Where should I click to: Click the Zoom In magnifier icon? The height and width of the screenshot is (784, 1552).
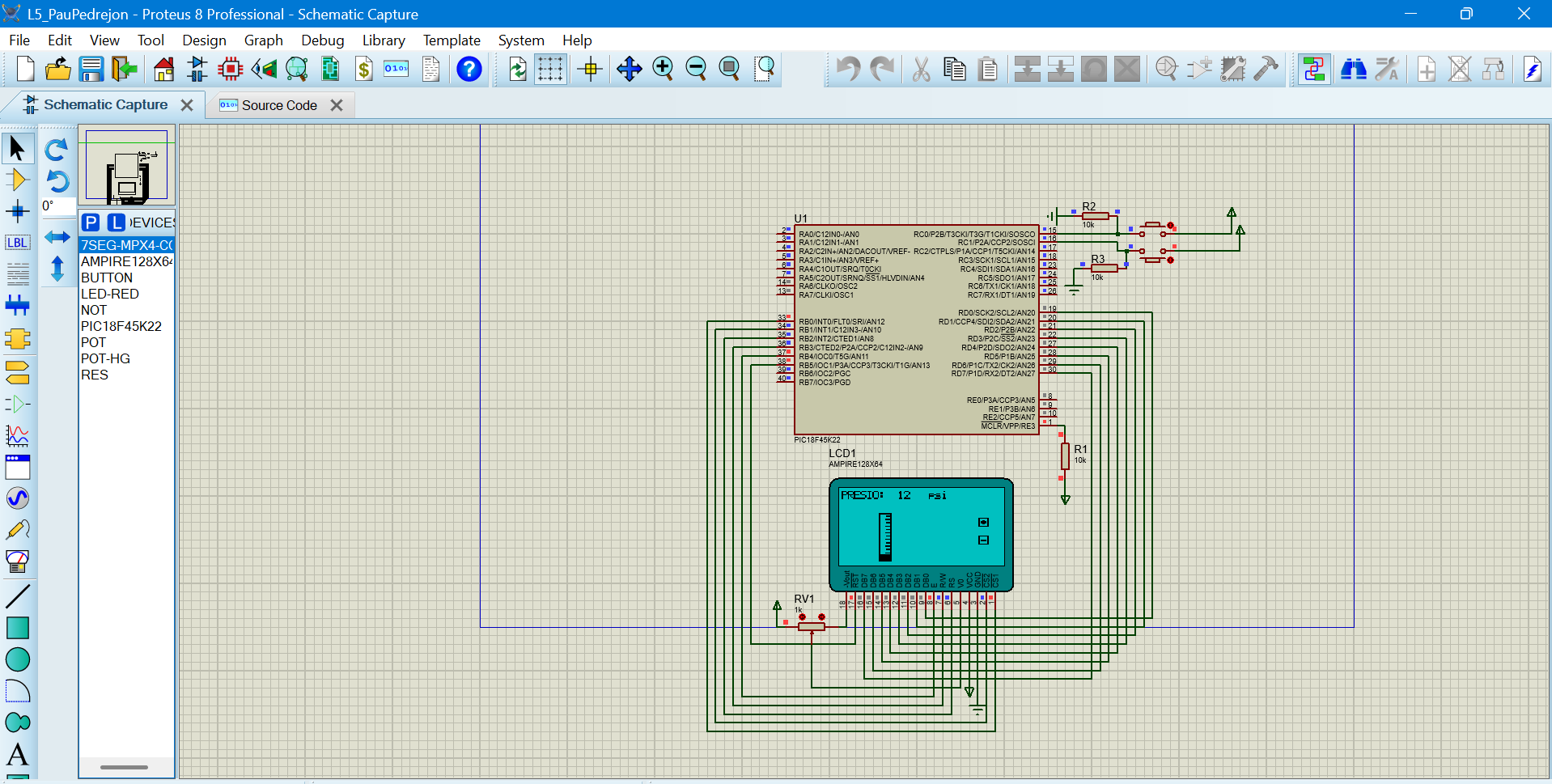click(663, 70)
